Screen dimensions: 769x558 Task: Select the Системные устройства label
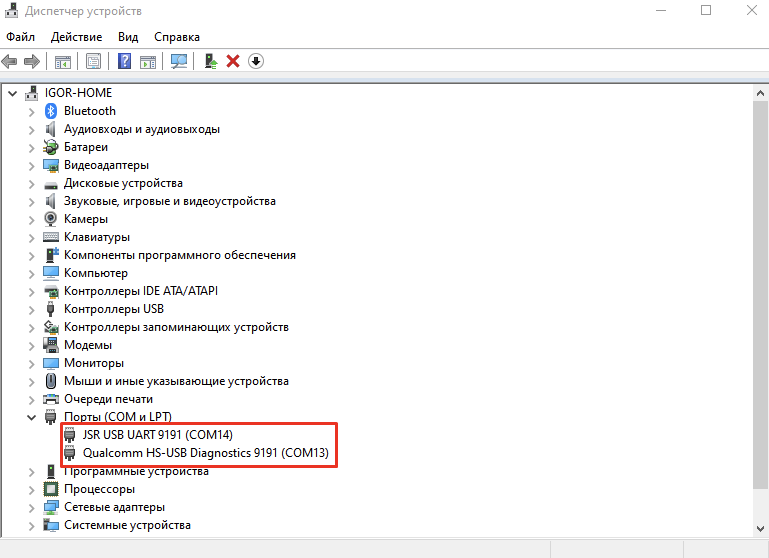click(127, 525)
